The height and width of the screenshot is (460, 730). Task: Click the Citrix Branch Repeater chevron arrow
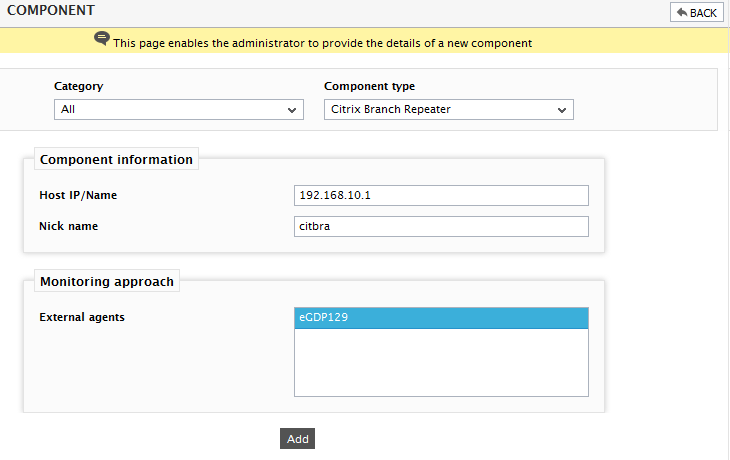(x=562, y=110)
